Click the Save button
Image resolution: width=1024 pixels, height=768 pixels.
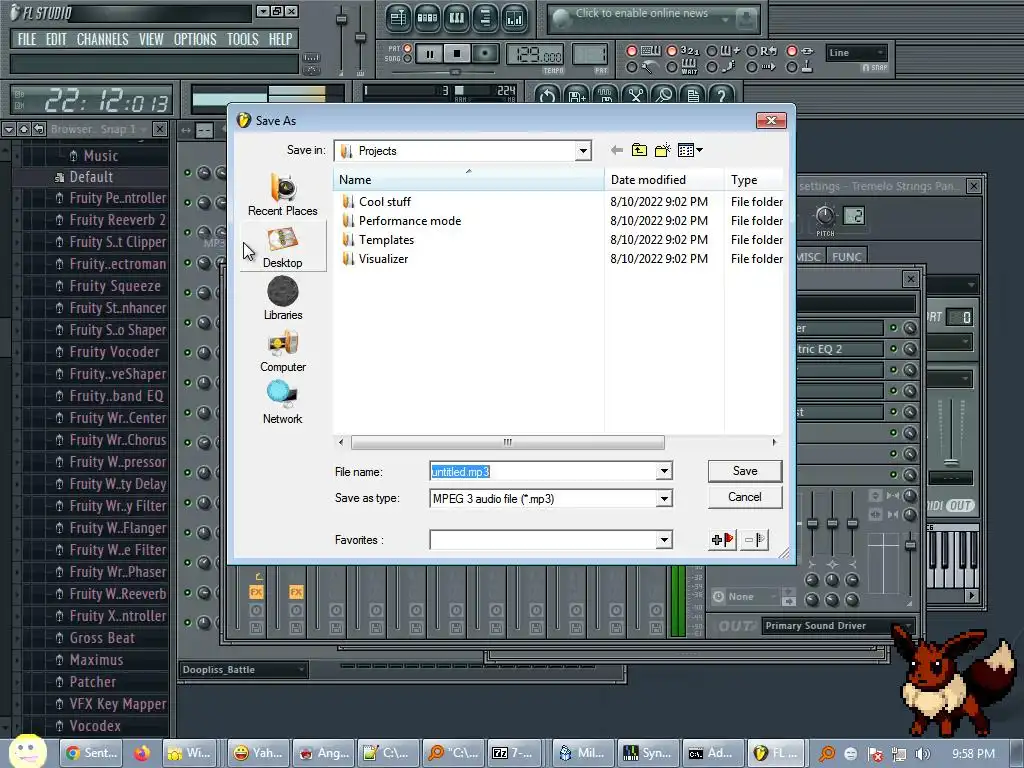(744, 471)
